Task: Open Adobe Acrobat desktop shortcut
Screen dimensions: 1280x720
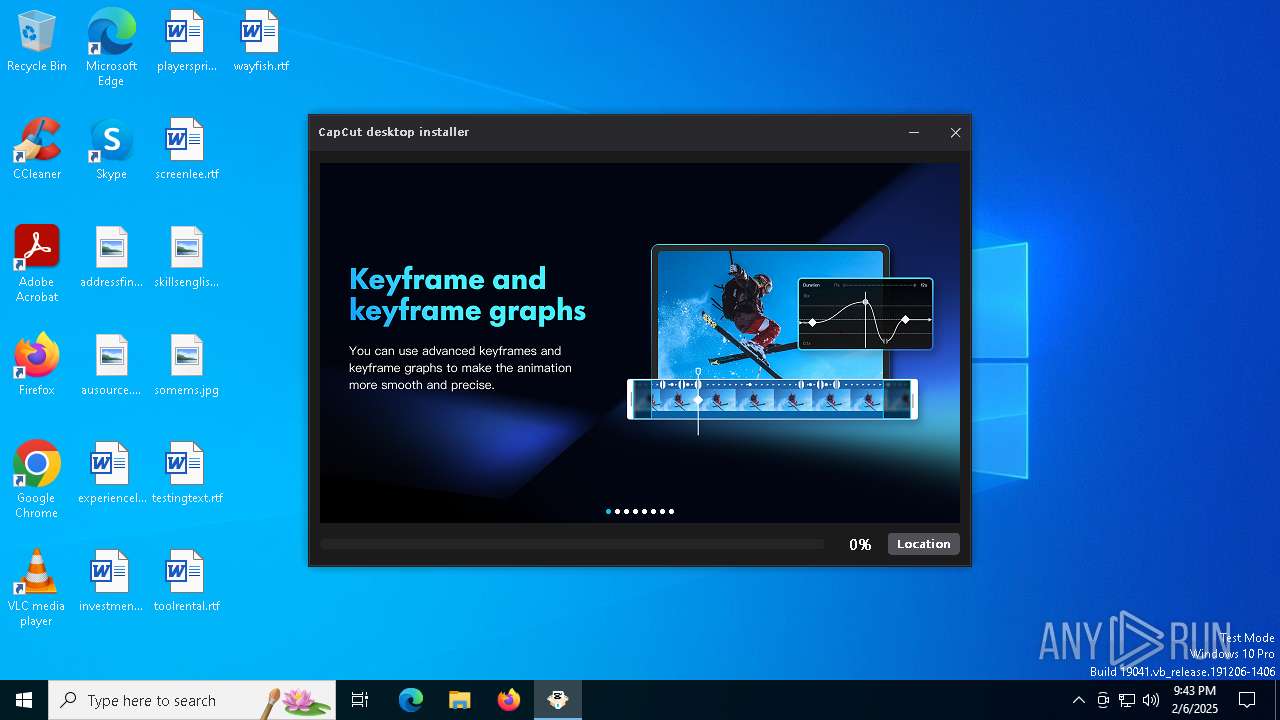Action: 37,264
